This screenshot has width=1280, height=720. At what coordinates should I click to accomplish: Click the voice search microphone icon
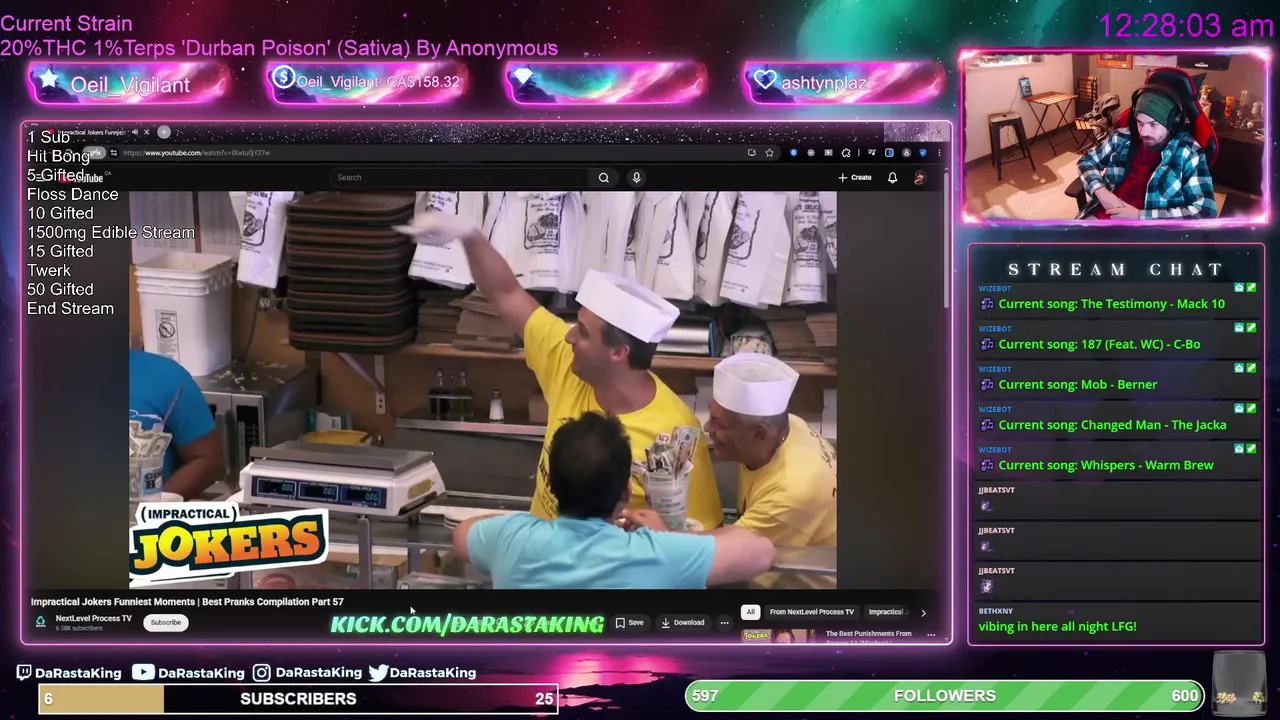pyautogui.click(x=636, y=178)
